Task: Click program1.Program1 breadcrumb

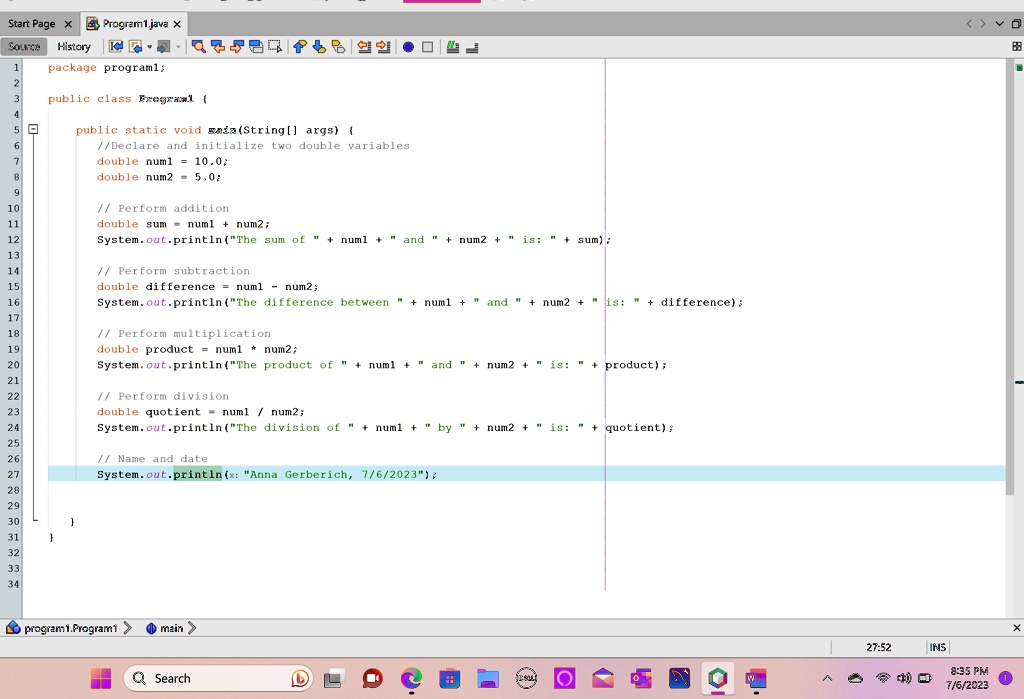Action: (x=70, y=628)
